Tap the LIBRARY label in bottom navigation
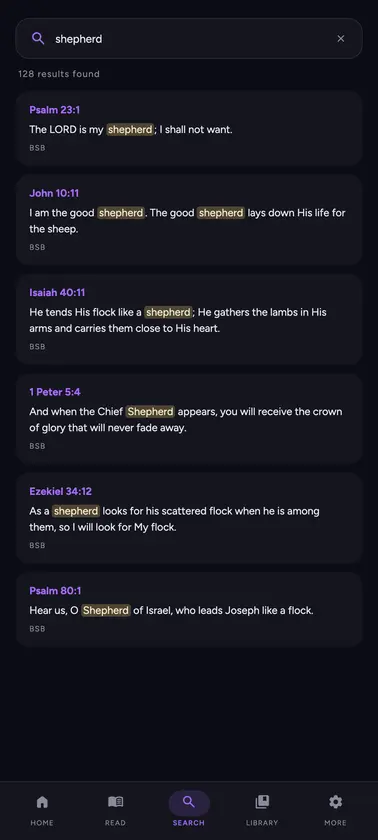The image size is (378, 840). 262,822
